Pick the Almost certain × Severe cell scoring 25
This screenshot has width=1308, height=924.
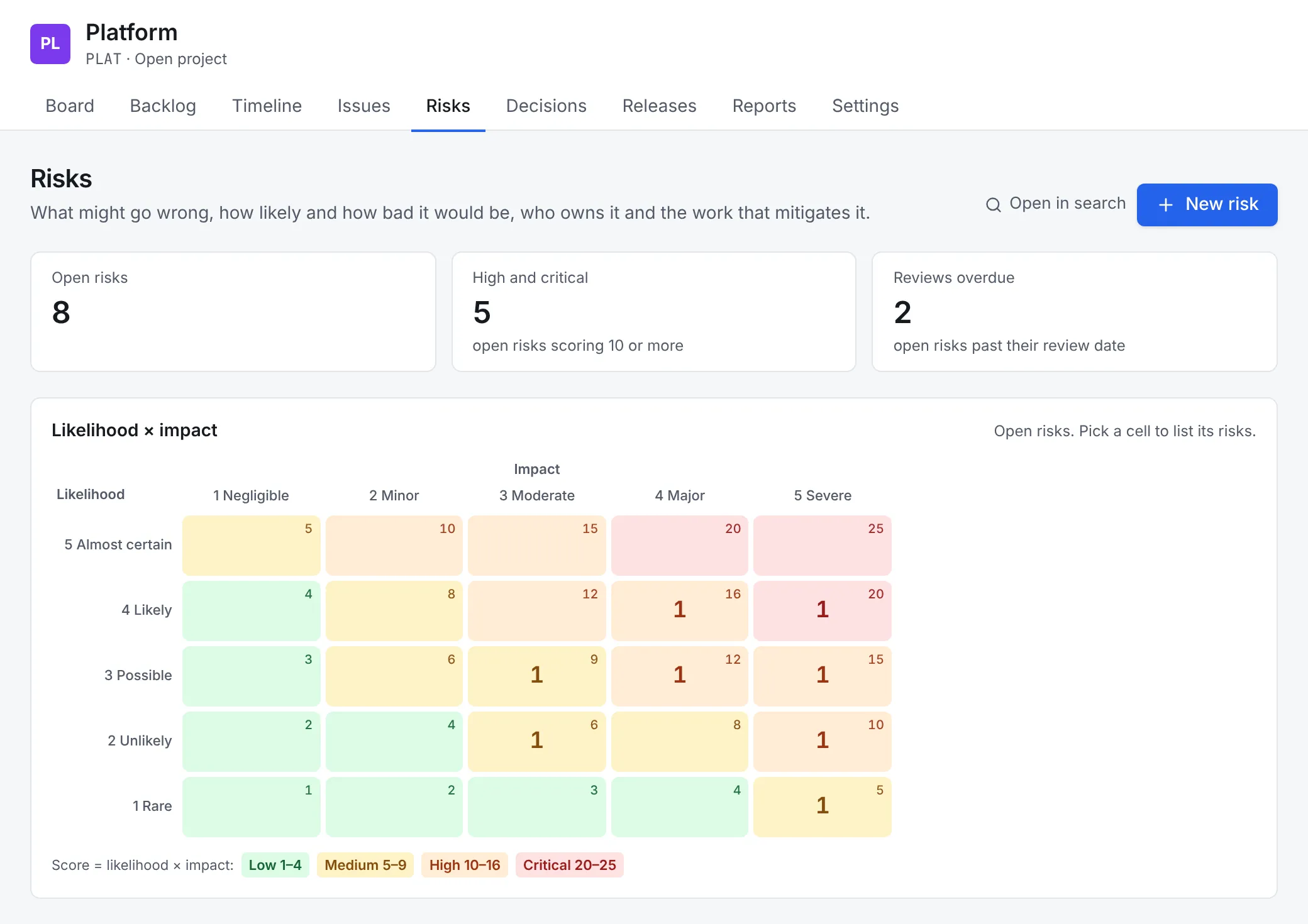coord(823,546)
